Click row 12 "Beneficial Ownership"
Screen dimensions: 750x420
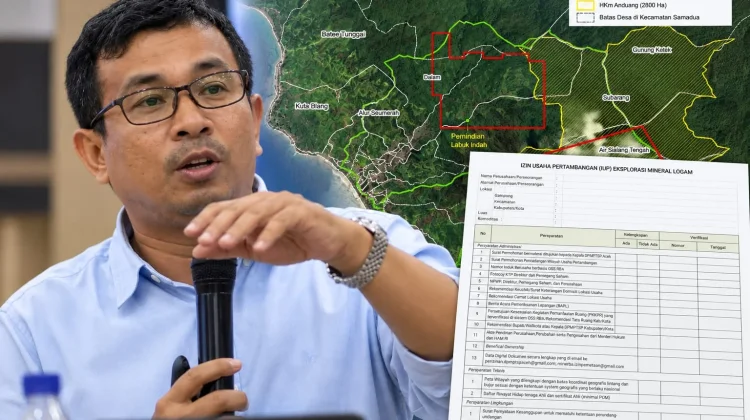[x=504, y=346]
